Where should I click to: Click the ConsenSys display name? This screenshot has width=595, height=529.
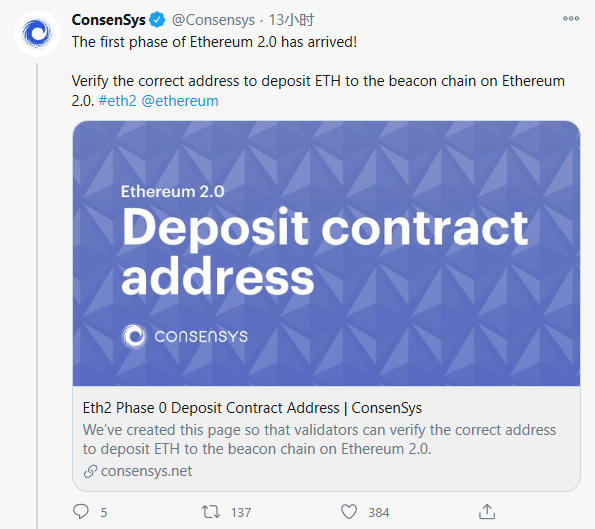(x=109, y=20)
